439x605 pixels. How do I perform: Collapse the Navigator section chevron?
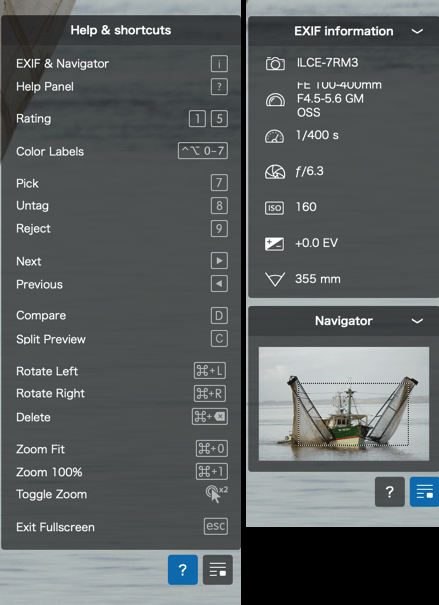417,321
